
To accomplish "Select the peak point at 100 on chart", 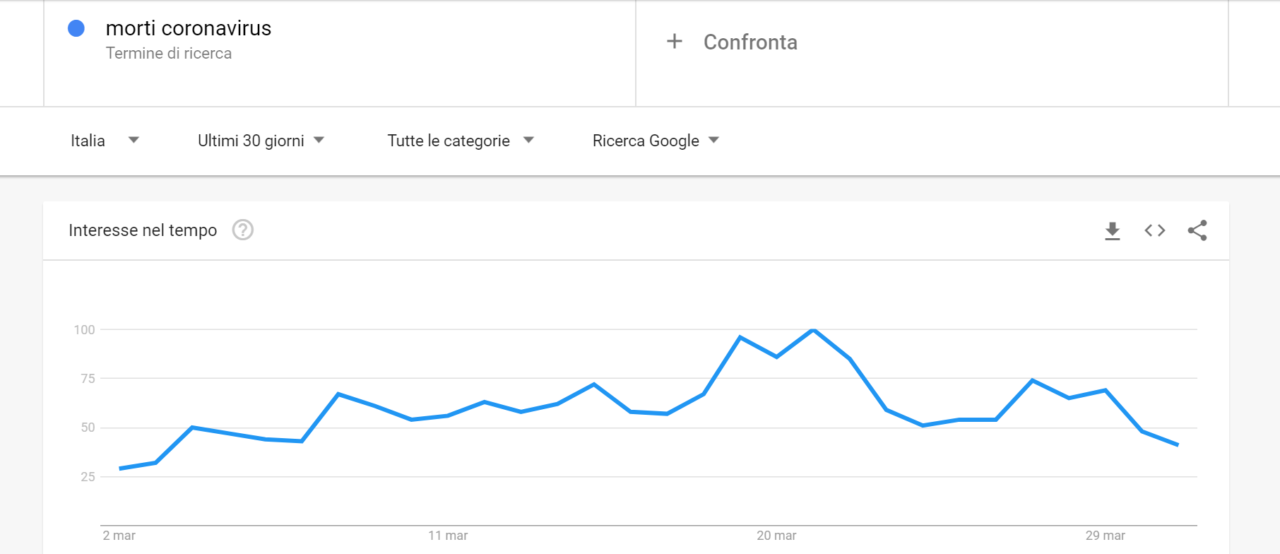I will (813, 330).
